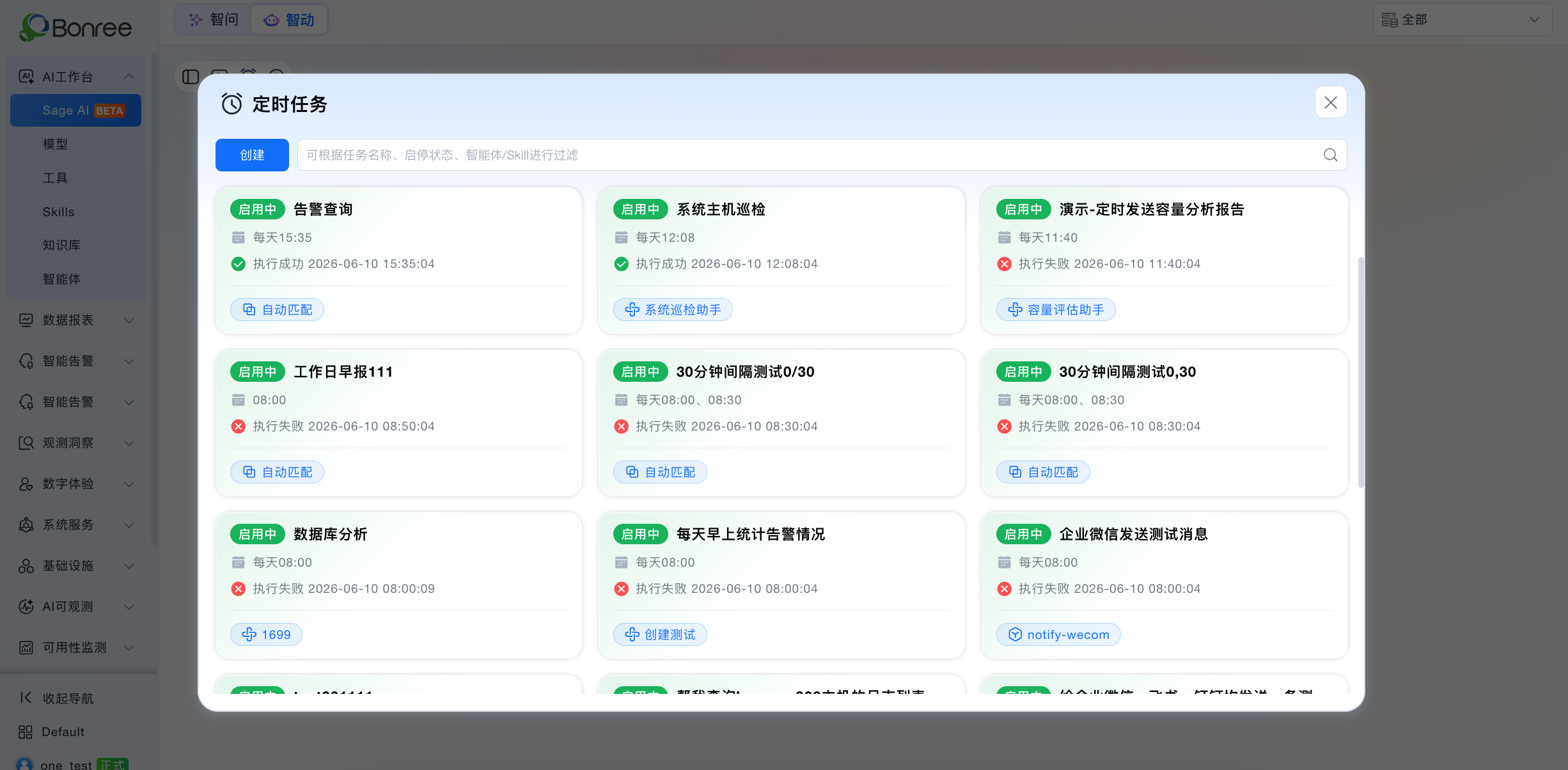Click the success check icon on 系统主机巡检
This screenshot has height=770, width=1568.
tap(622, 264)
